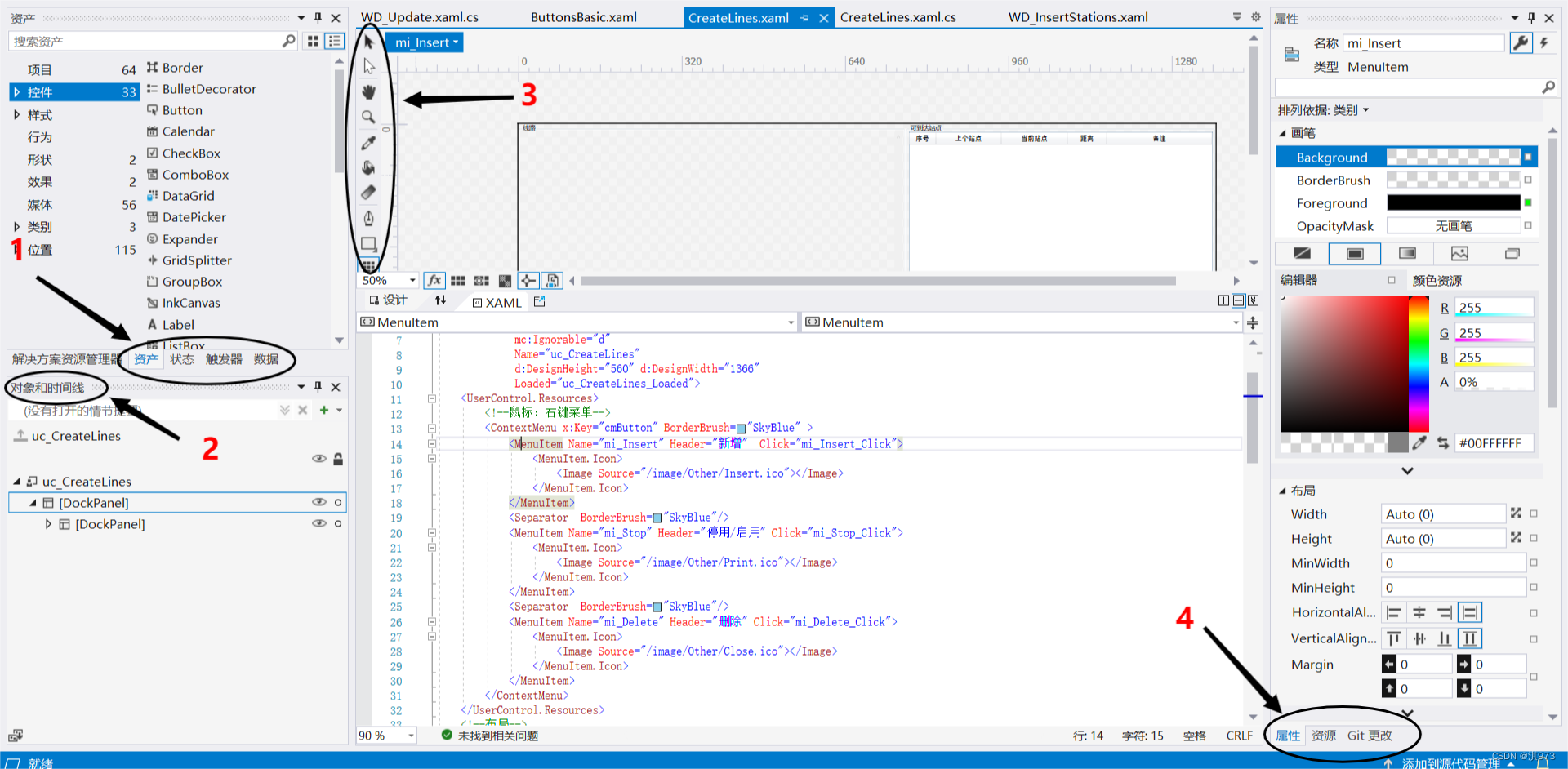This screenshot has height=769, width=1568.
Task: Switch to the 资源 resources tab
Action: click(1324, 736)
